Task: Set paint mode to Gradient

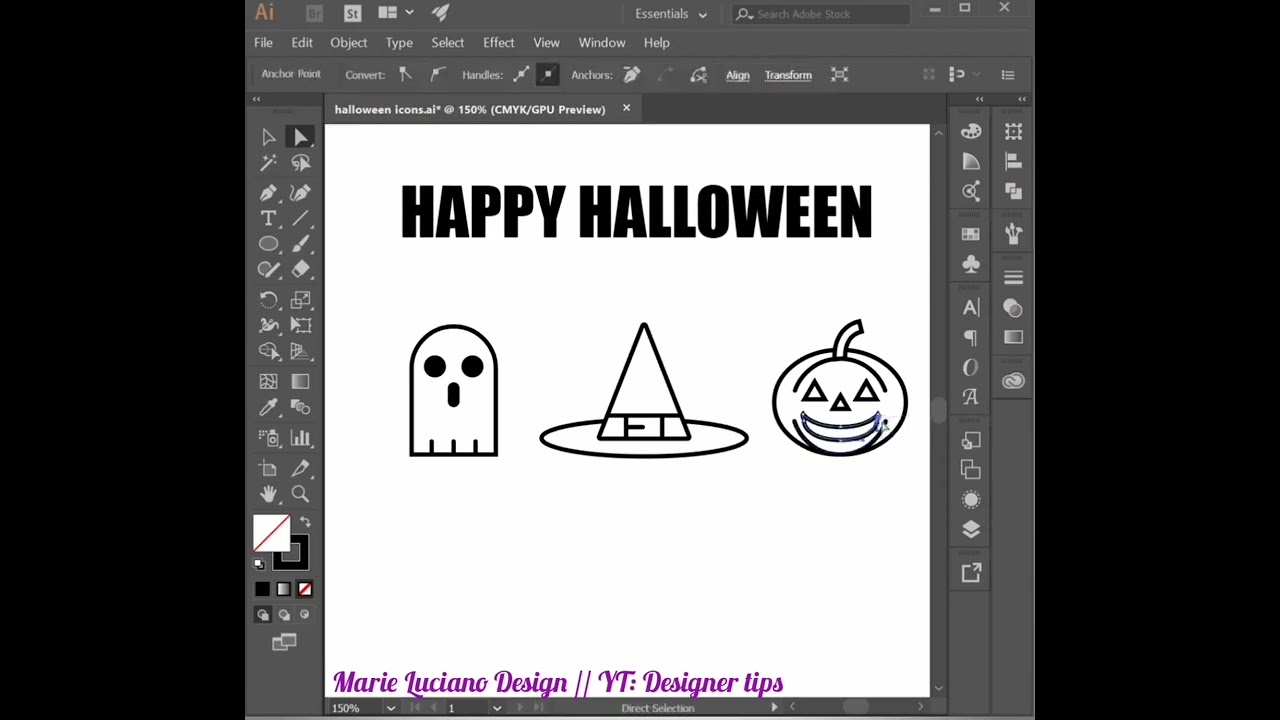Action: [283, 589]
